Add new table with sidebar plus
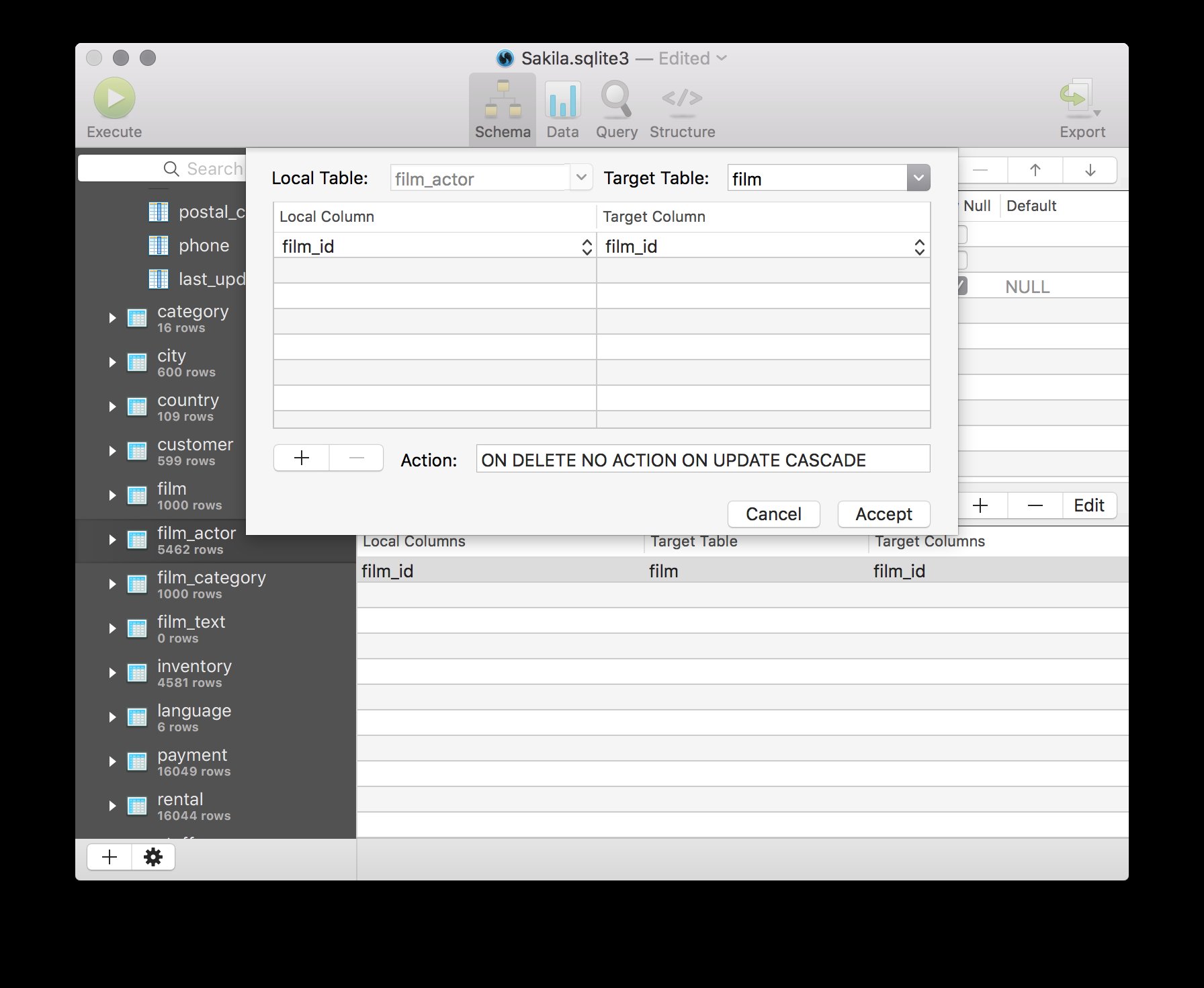The image size is (1204, 988). (109, 857)
